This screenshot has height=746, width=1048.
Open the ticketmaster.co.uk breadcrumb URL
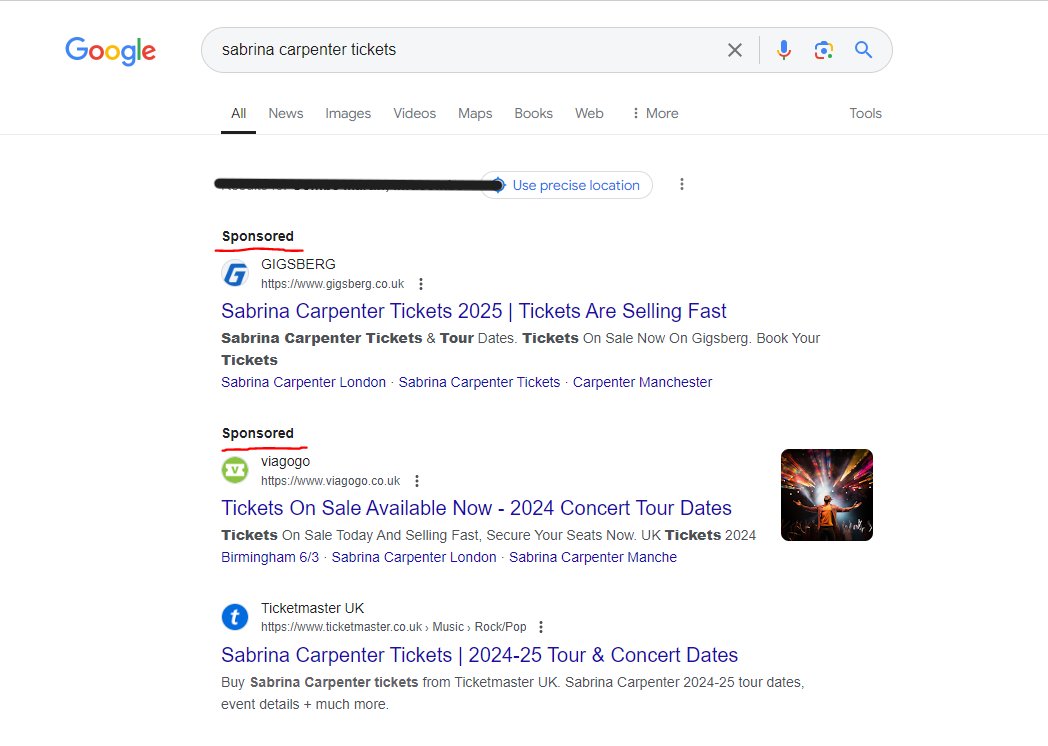tap(393, 627)
